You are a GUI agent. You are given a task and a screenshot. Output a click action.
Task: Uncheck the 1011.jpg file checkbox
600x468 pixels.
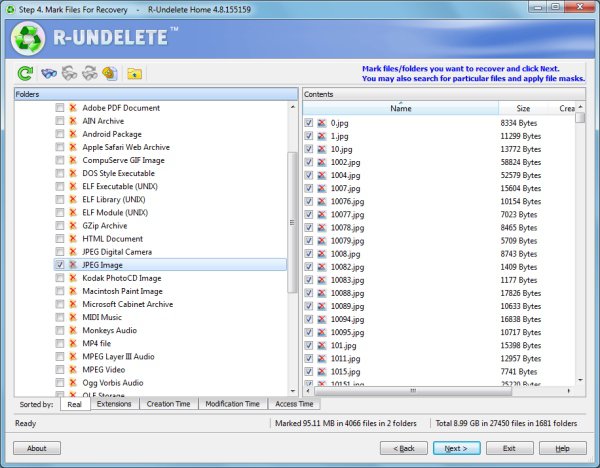tap(309, 359)
